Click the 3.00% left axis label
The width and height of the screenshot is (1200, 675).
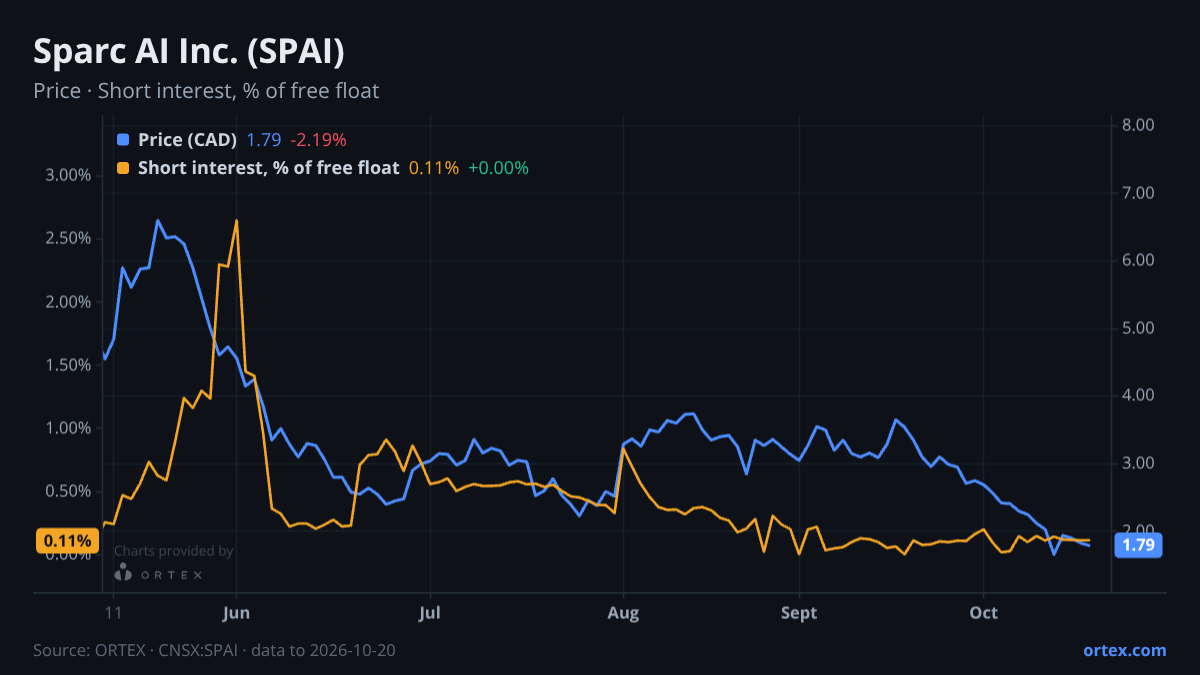click(68, 175)
